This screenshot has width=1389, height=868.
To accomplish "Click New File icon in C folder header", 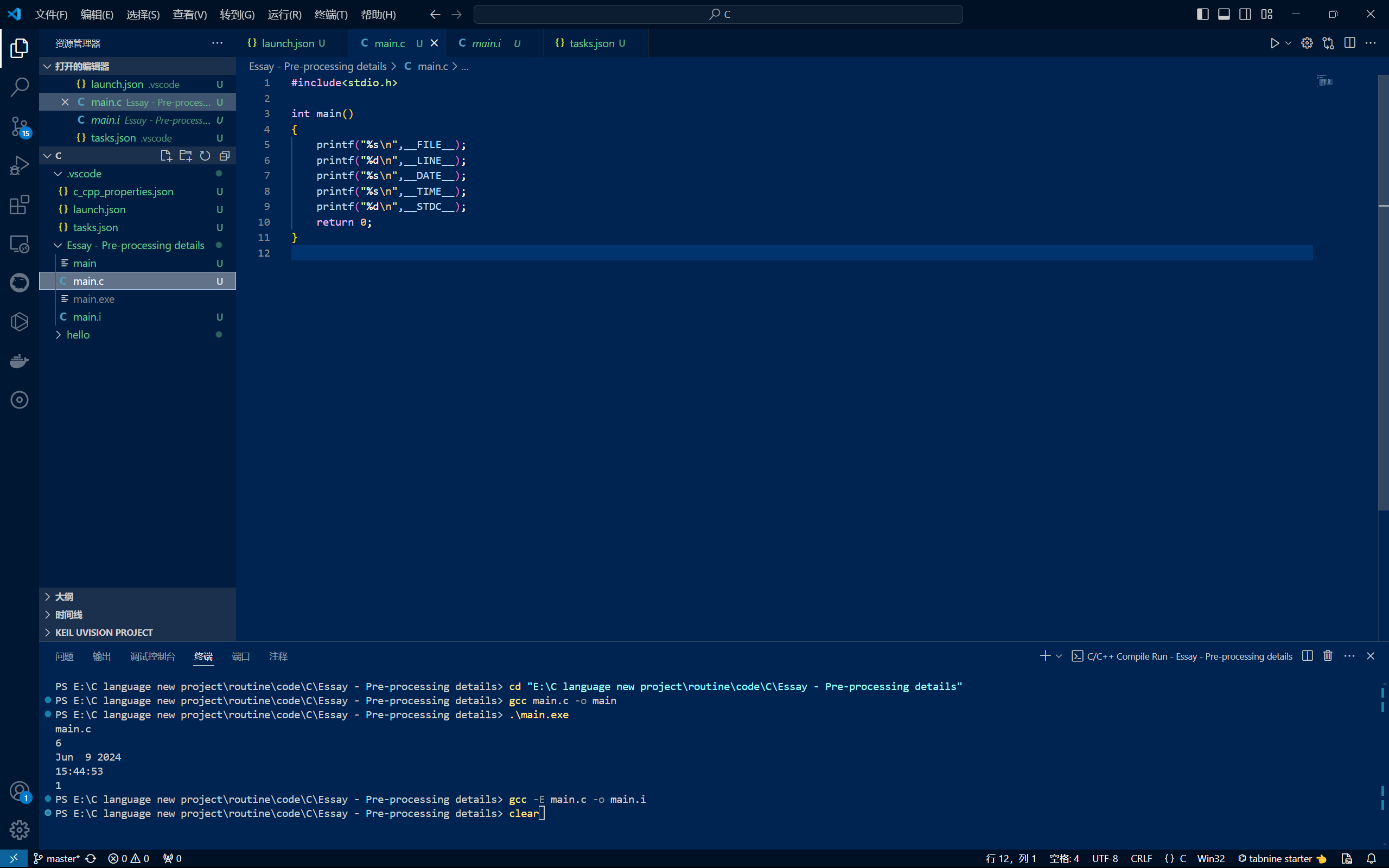I will 166,156.
